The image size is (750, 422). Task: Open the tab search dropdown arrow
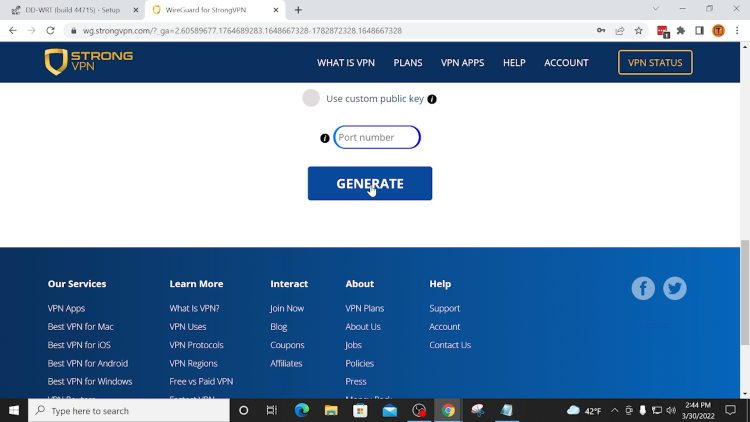[x=656, y=9]
